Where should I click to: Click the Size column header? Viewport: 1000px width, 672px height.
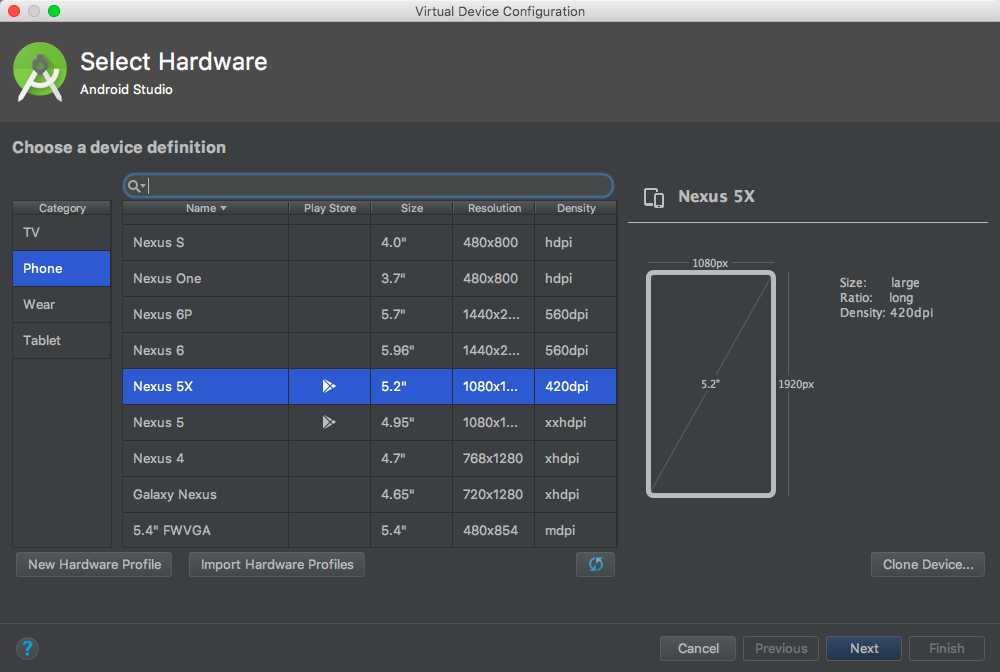click(411, 208)
